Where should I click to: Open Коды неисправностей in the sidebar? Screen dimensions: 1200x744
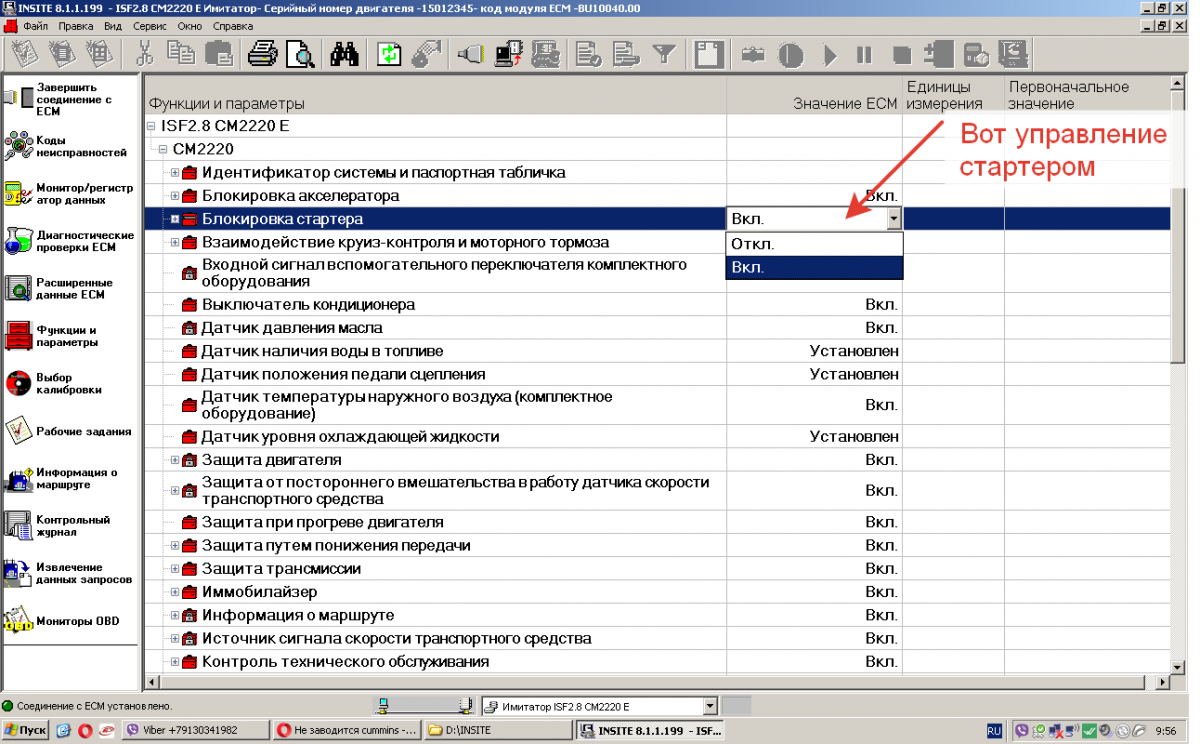[68, 147]
